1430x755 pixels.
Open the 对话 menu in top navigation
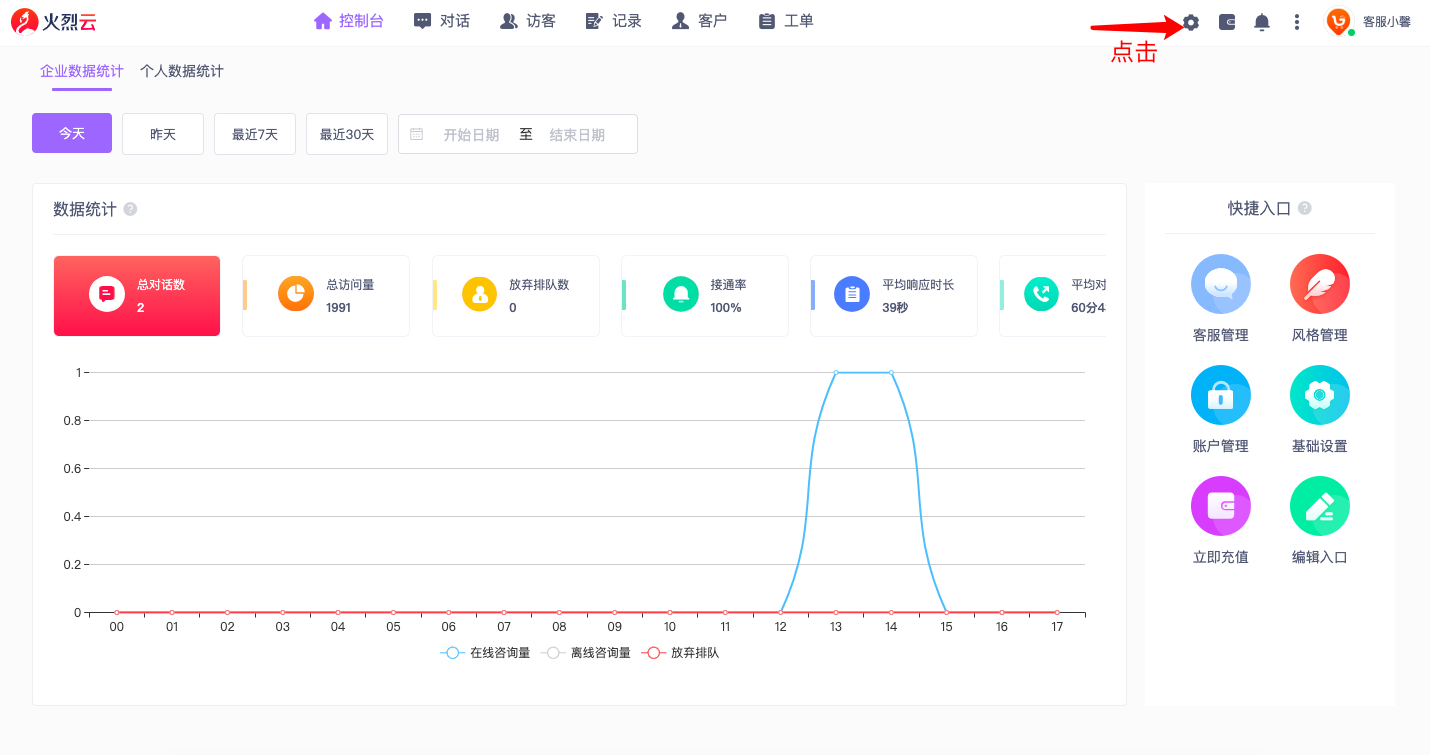pos(442,21)
